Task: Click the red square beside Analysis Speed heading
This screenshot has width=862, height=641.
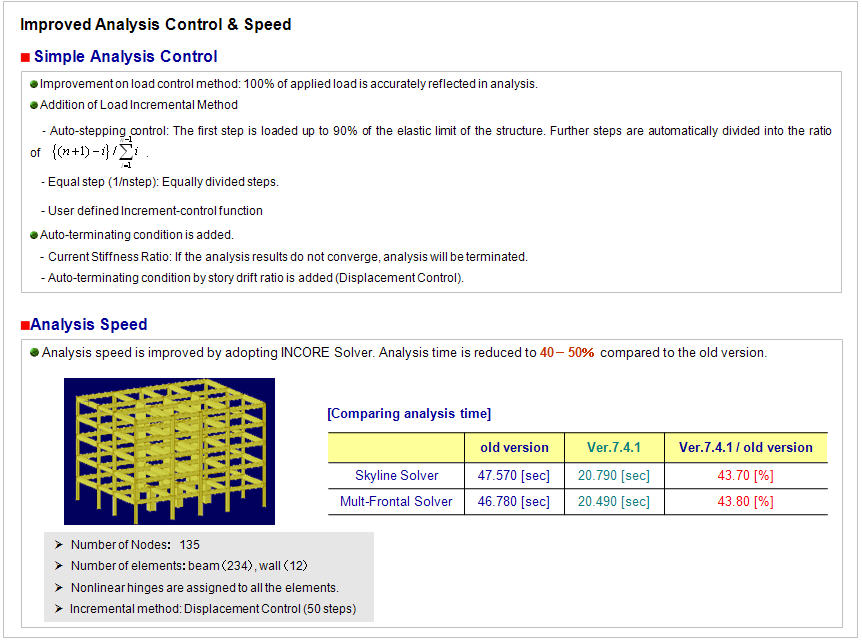Action: [x=25, y=326]
